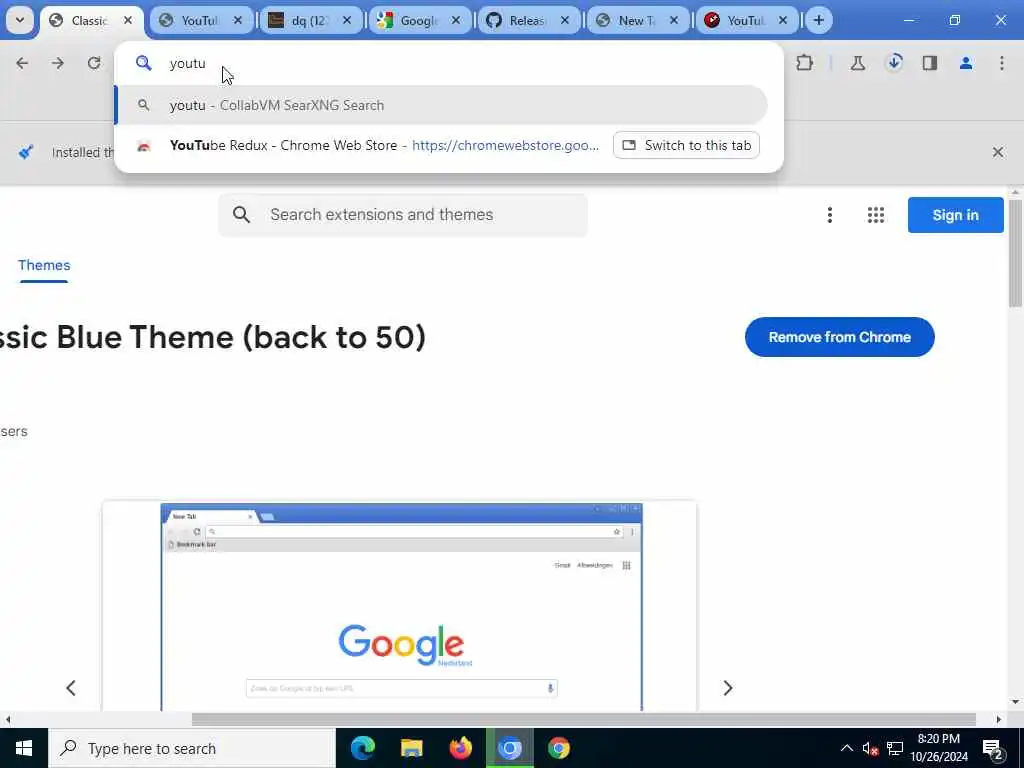This screenshot has width=1024, height=768.
Task: Show hidden tray icons chevron
Action: pyautogui.click(x=846, y=748)
